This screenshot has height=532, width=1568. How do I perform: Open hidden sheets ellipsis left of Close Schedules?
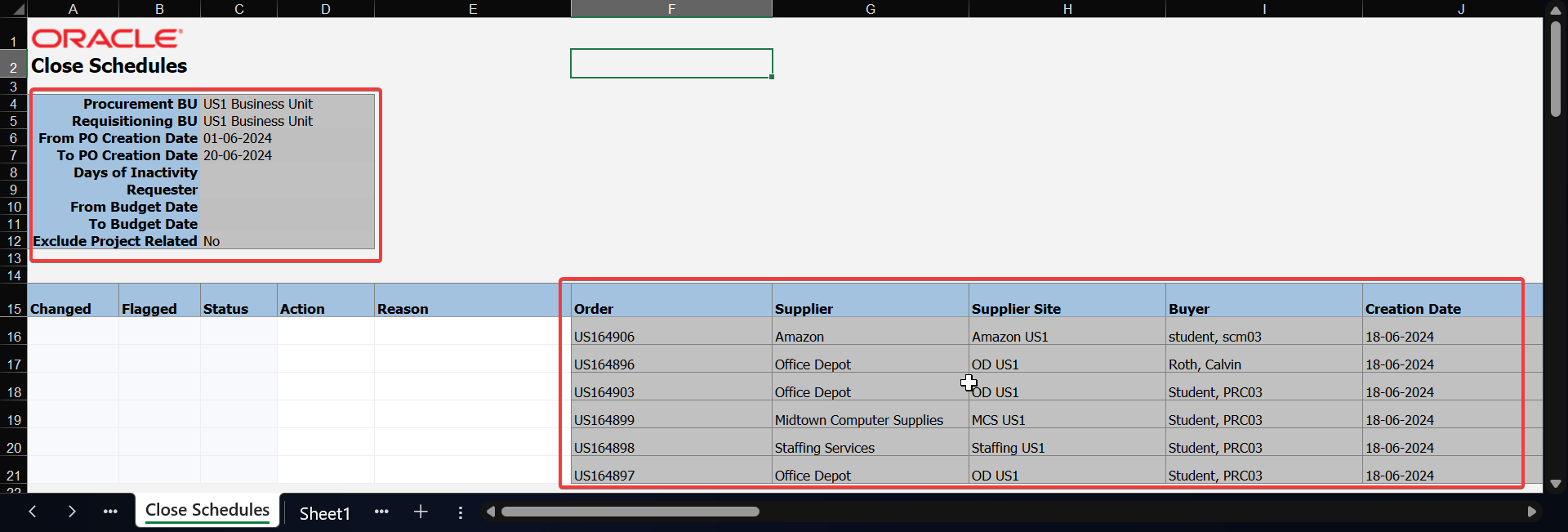pos(110,512)
